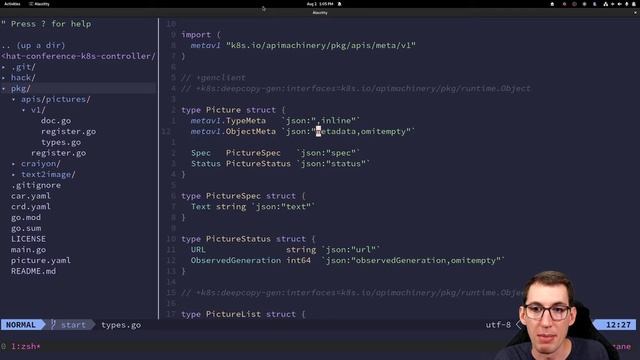Click the json:"status" struct tag

336,164
